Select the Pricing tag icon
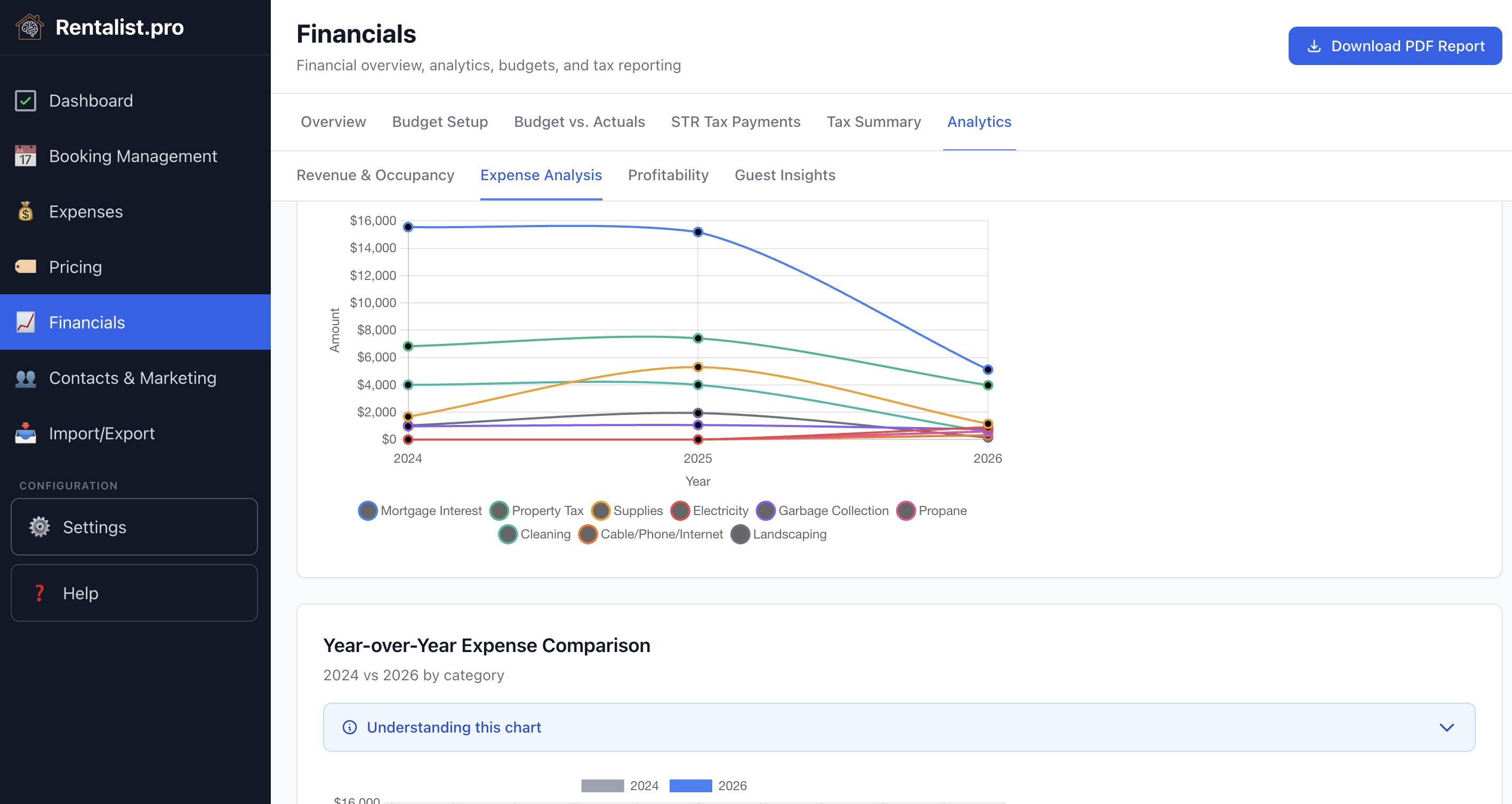Viewport: 1512px width, 804px height. click(x=25, y=267)
